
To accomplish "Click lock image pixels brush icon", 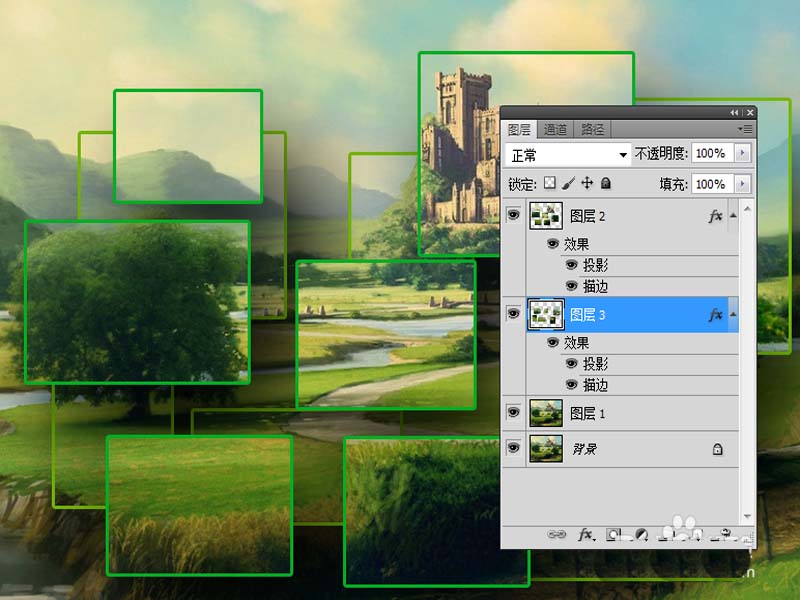I will click(568, 183).
